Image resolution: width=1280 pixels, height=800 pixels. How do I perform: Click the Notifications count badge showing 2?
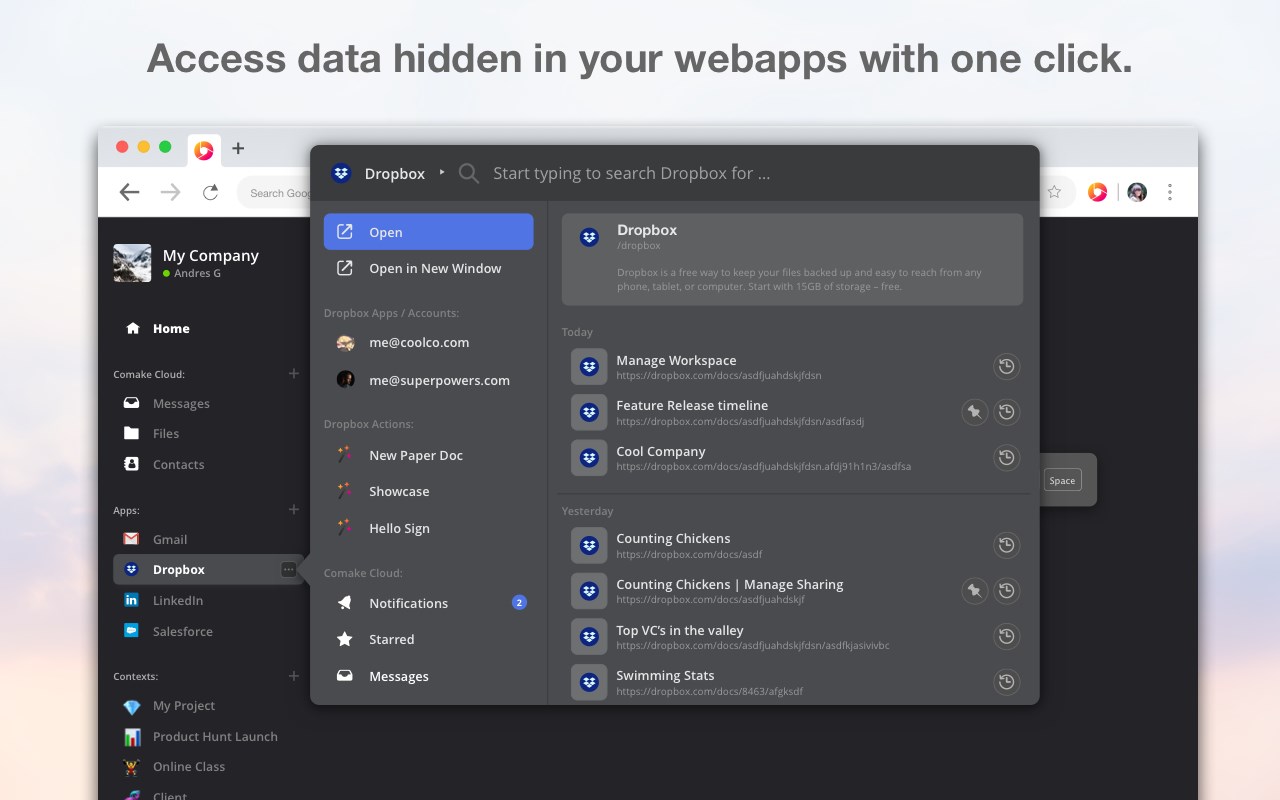pos(519,602)
